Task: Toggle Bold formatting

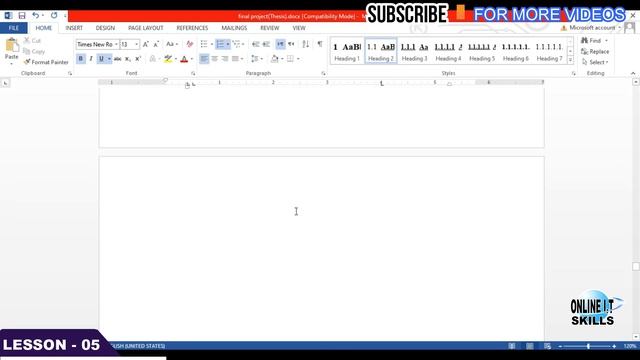Action: [x=81, y=59]
